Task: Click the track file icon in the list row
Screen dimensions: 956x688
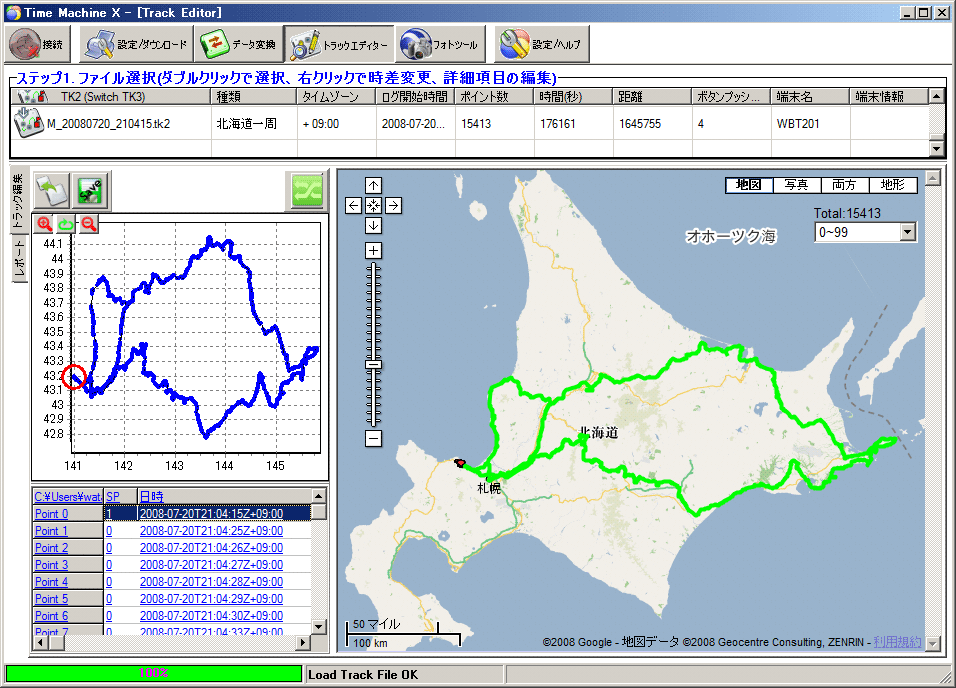Action: [28, 122]
